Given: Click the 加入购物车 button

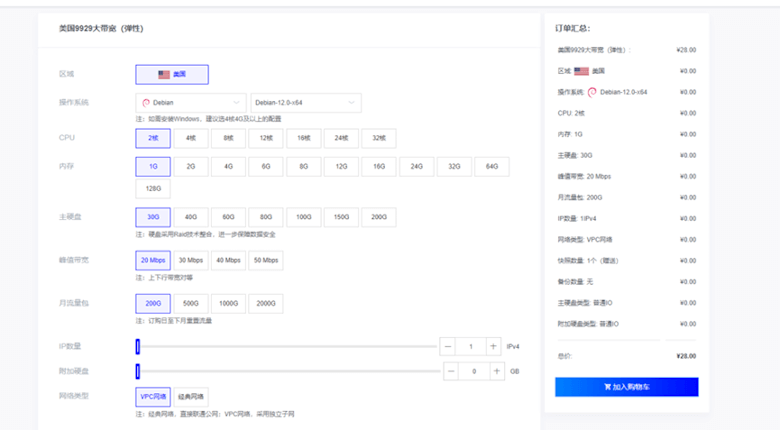Looking at the screenshot, I should point(626,387).
